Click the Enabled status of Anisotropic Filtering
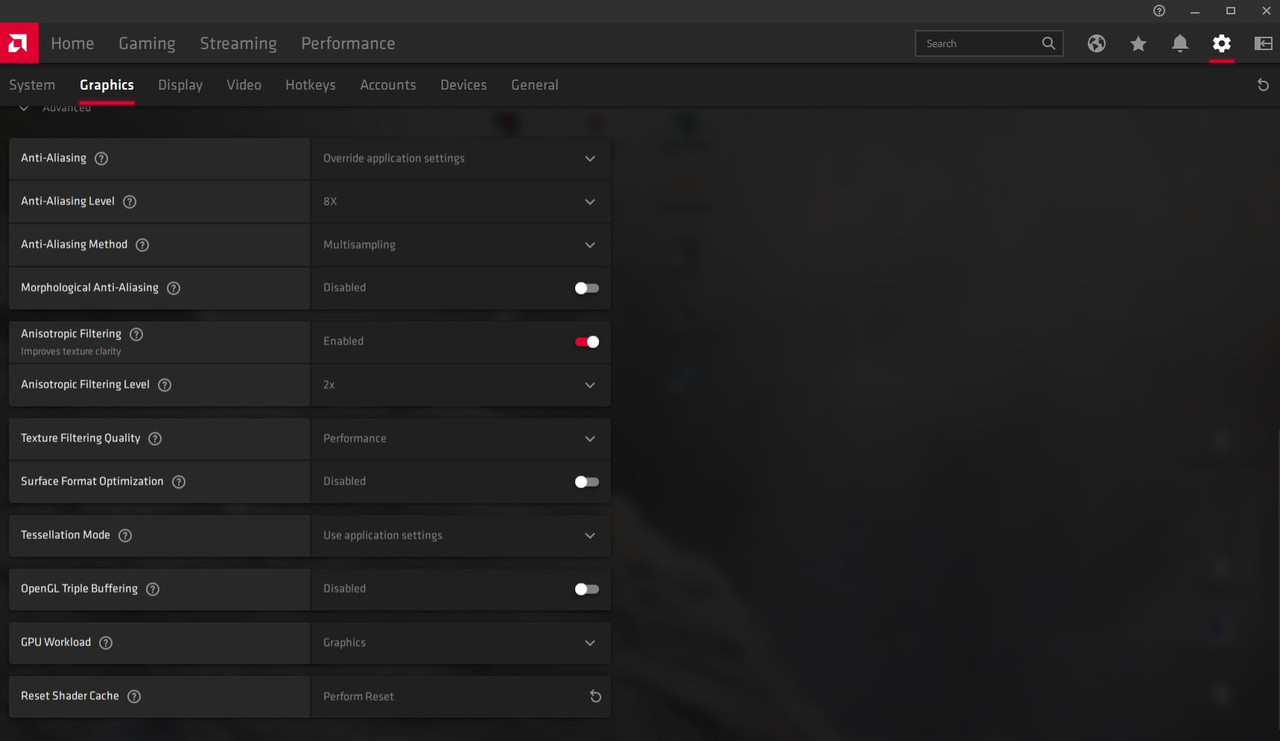This screenshot has height=741, width=1280. (343, 341)
